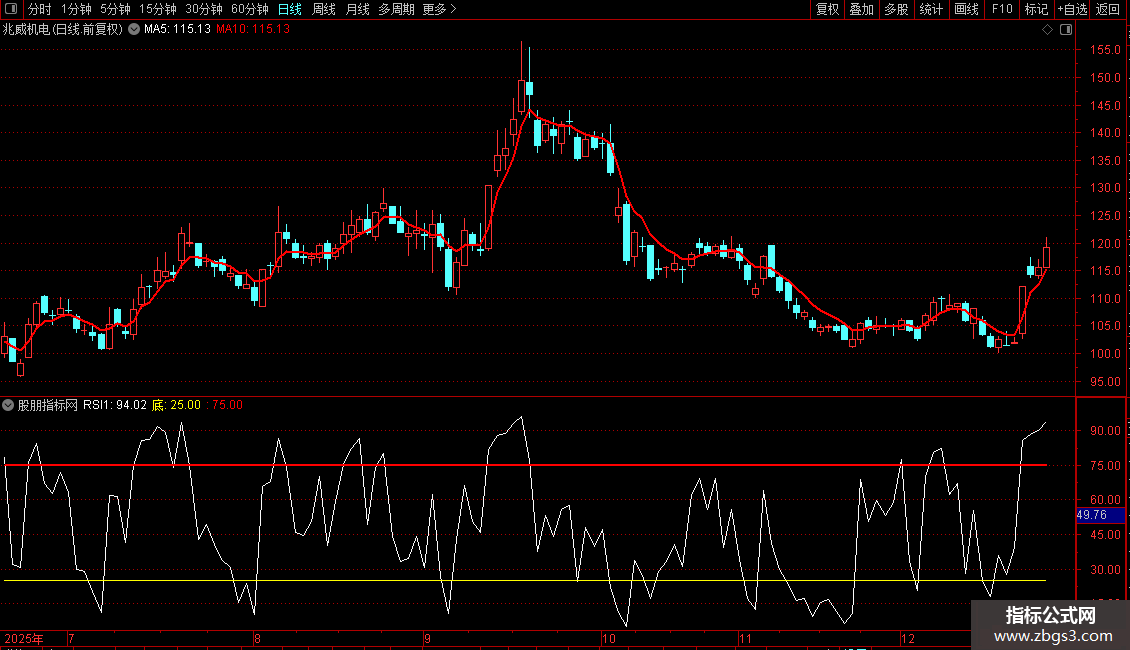Open the 多股 multi-stock view
1130x650 pixels.
point(896,9)
